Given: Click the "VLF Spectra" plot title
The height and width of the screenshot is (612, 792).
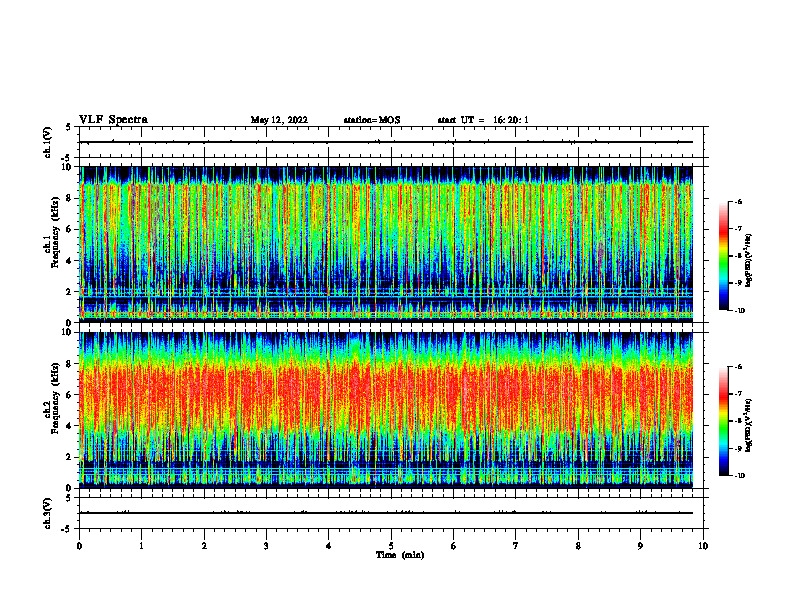Looking at the screenshot, I should pos(113,120).
